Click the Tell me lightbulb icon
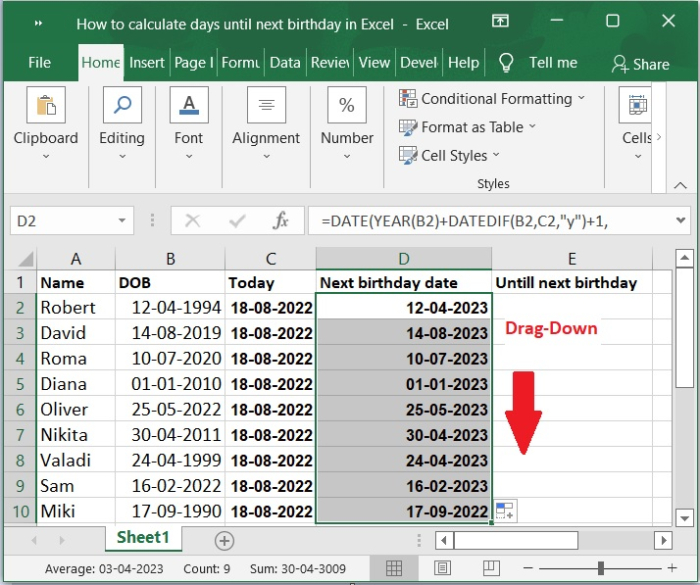This screenshot has width=700, height=585. click(506, 62)
